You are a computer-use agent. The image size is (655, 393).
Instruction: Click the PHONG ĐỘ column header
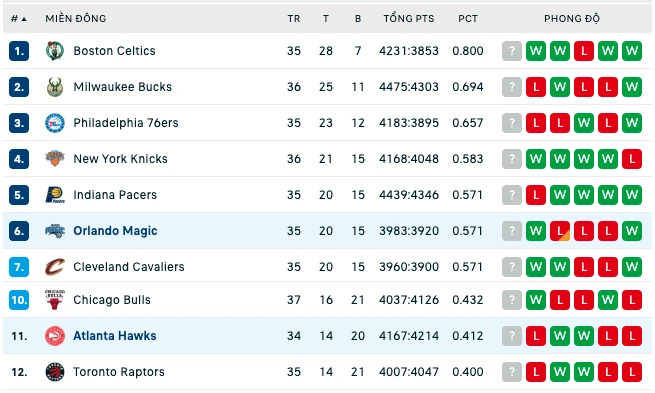point(572,19)
